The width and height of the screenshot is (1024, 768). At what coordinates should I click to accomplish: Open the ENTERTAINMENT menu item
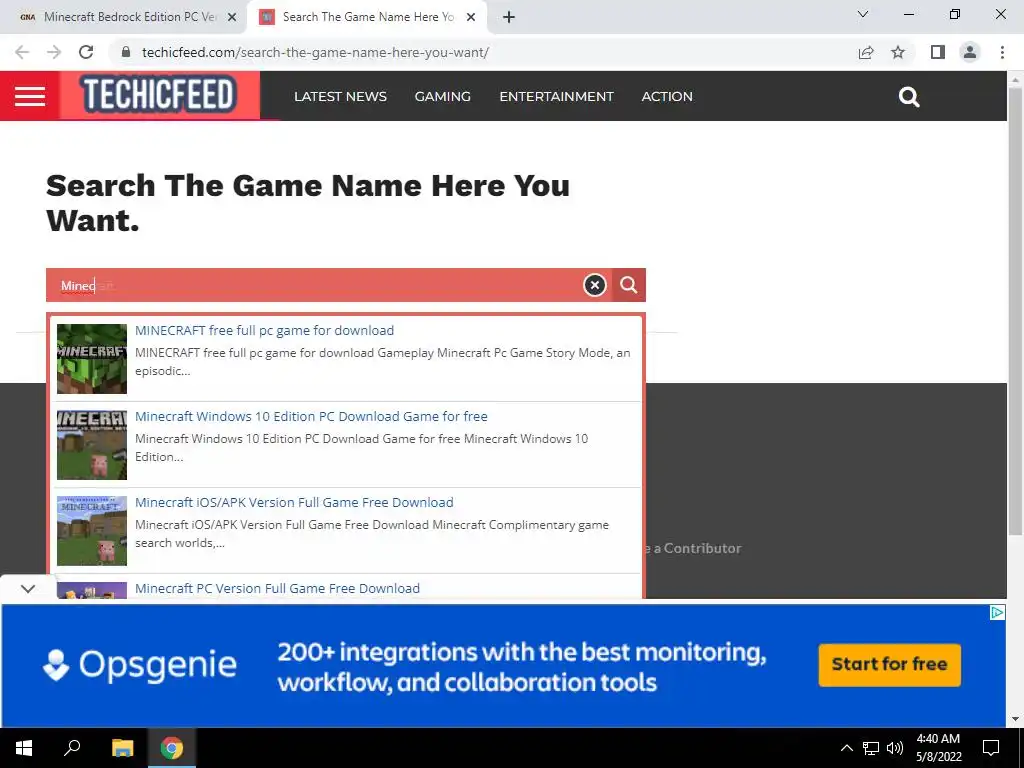pyautogui.click(x=556, y=97)
